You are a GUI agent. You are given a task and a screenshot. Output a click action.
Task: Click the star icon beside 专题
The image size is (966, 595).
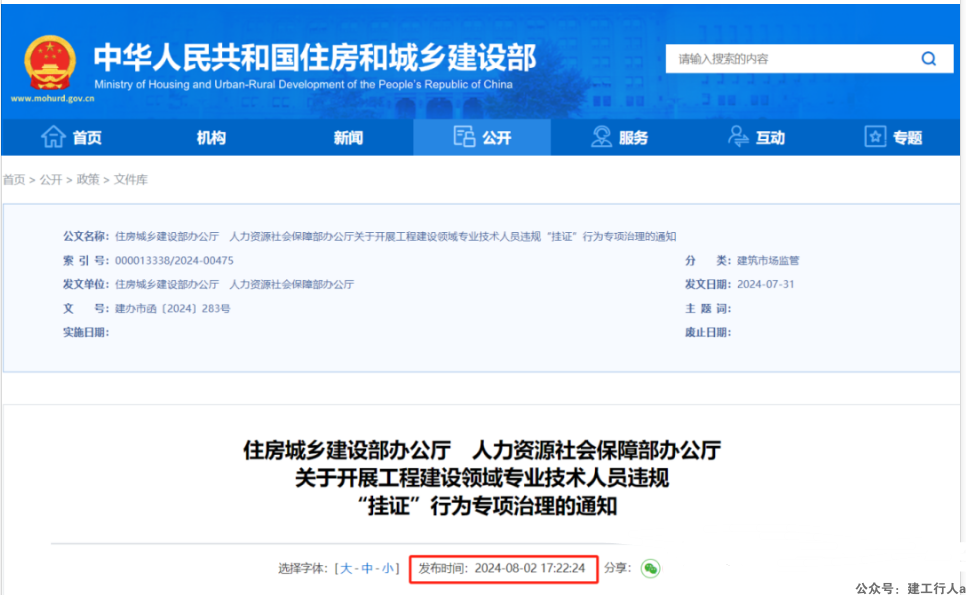click(875, 136)
